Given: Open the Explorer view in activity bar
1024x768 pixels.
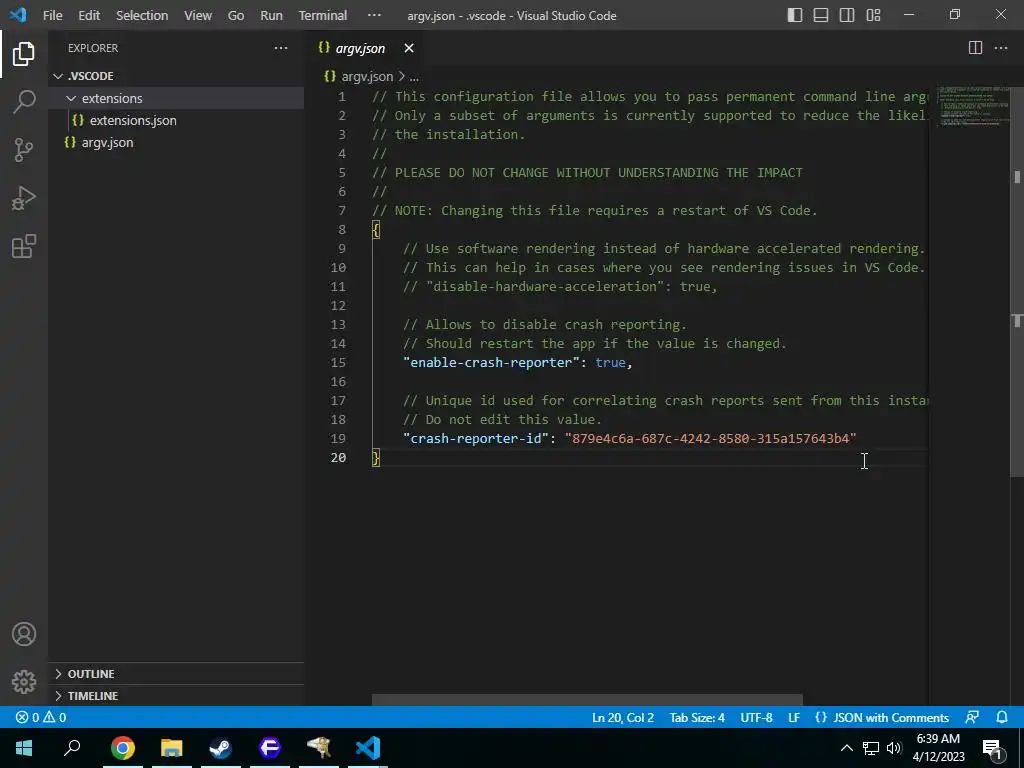Looking at the screenshot, I should [24, 54].
